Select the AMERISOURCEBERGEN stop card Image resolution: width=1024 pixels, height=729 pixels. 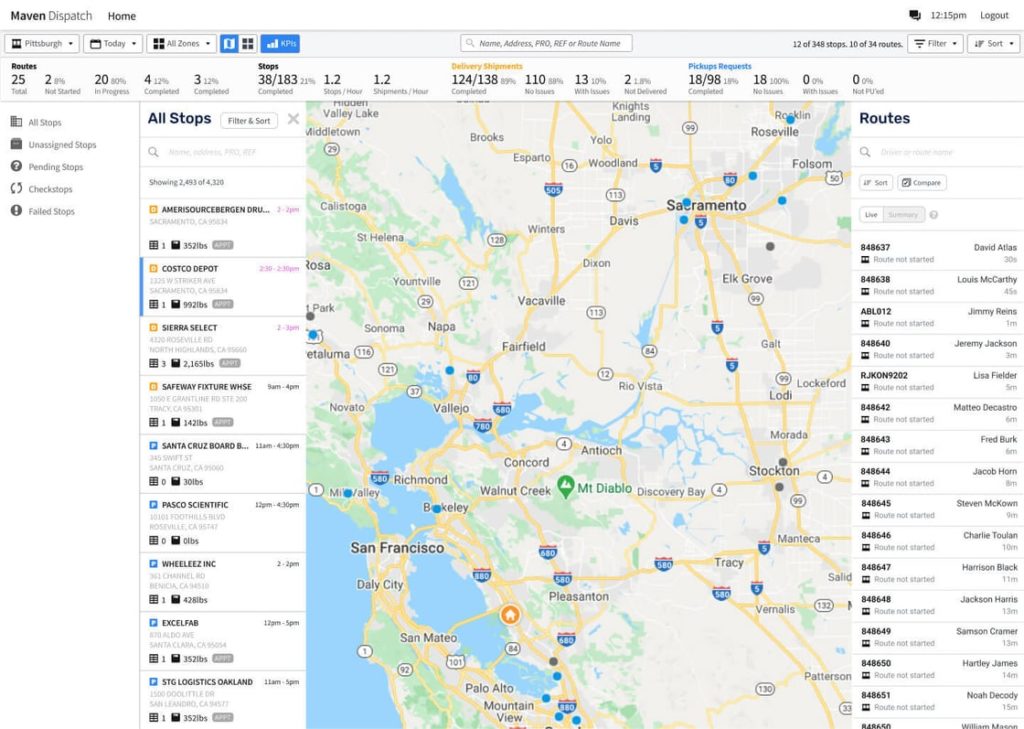pyautogui.click(x=223, y=228)
